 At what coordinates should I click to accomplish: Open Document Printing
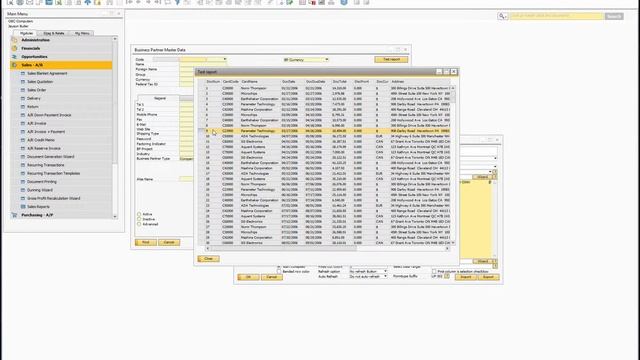point(42,182)
